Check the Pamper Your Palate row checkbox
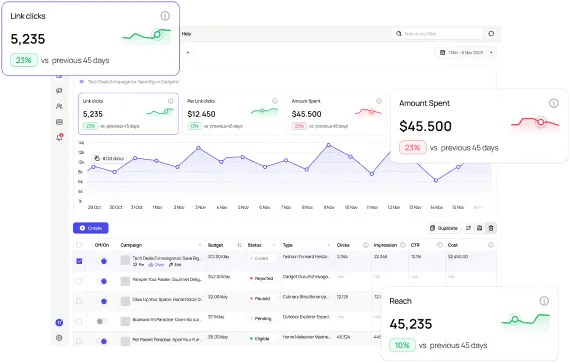Screen dimensions: 570x363 tap(79, 281)
